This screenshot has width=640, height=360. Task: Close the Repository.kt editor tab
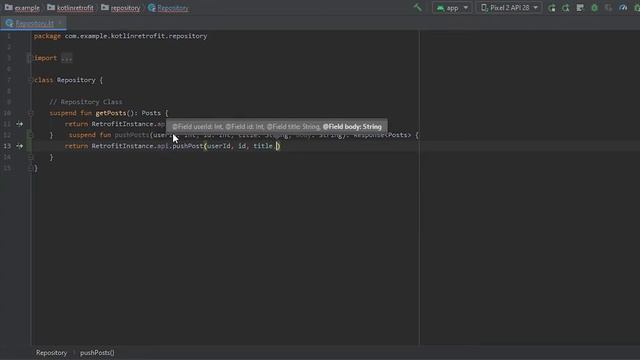click(60, 23)
